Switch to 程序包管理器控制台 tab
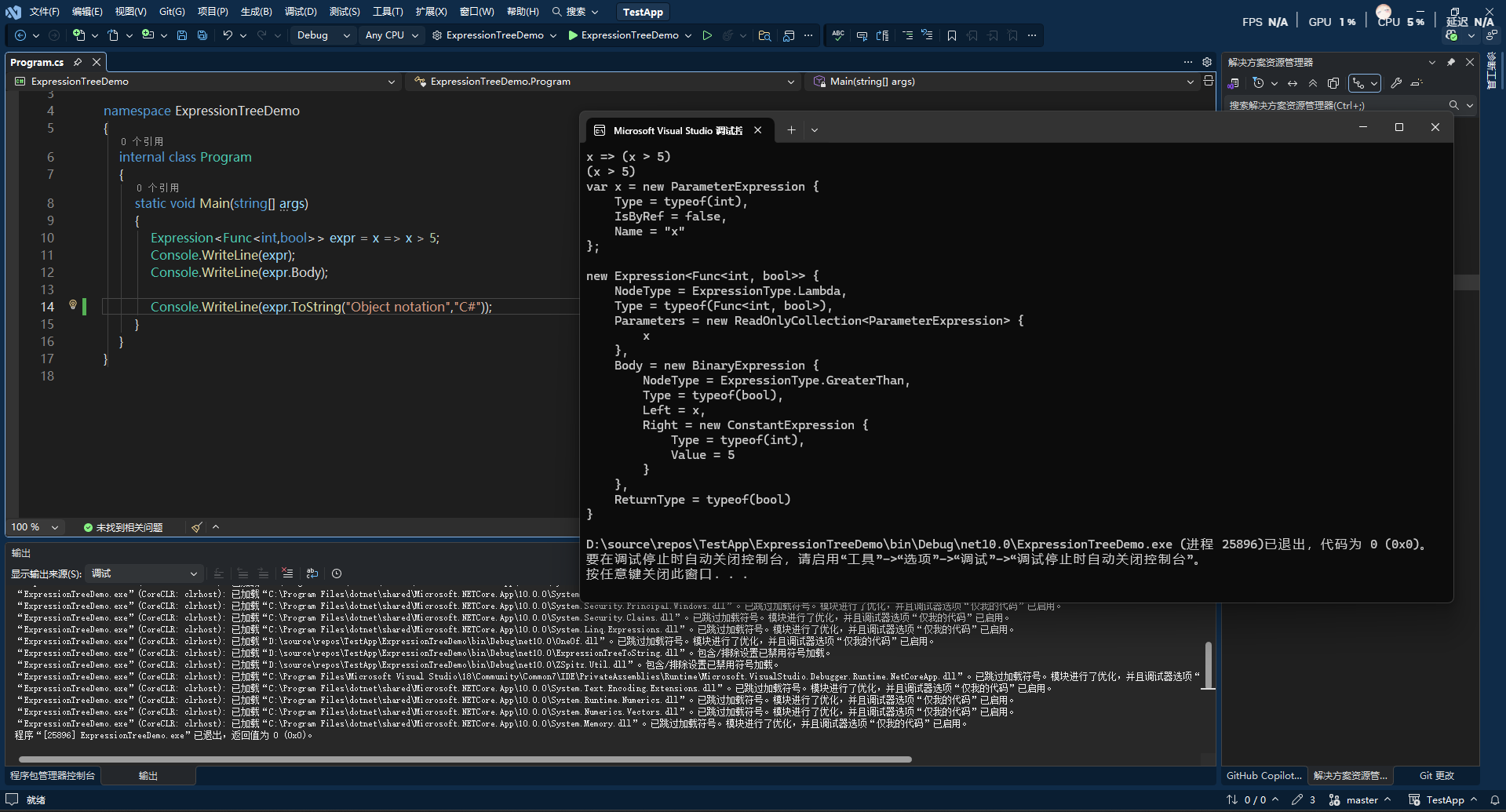 [53, 776]
